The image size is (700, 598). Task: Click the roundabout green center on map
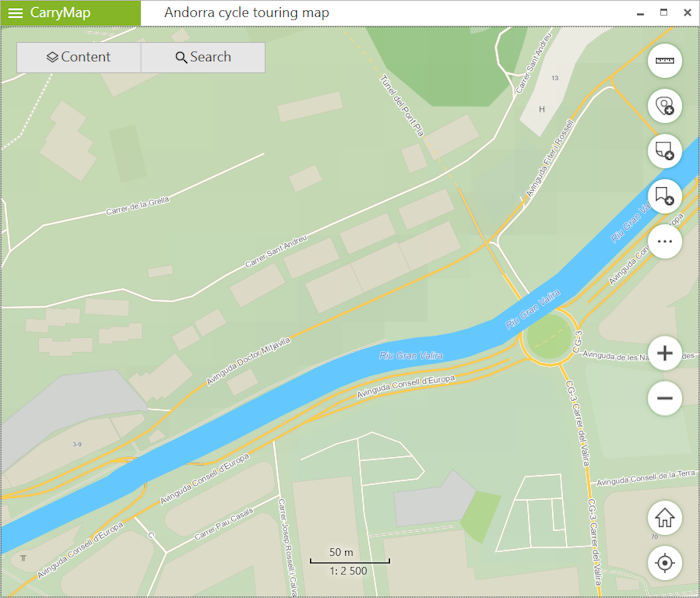tap(549, 336)
